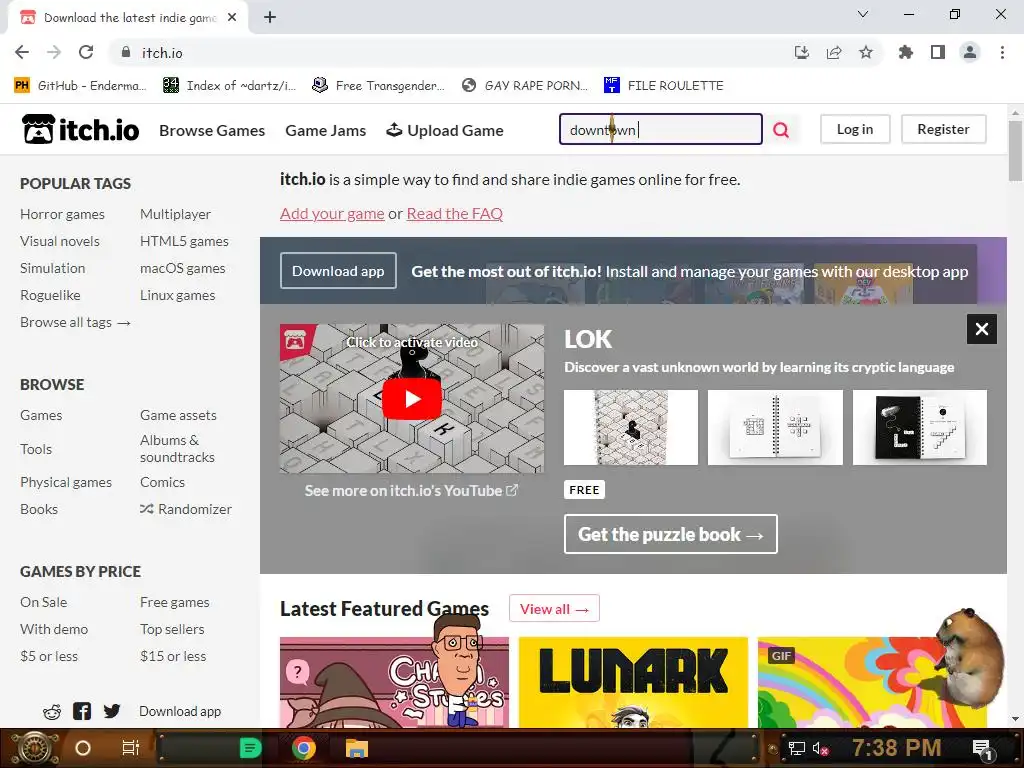The image size is (1024, 768).
Task: Open the tab search chevron in title bar
Action: [x=863, y=14]
